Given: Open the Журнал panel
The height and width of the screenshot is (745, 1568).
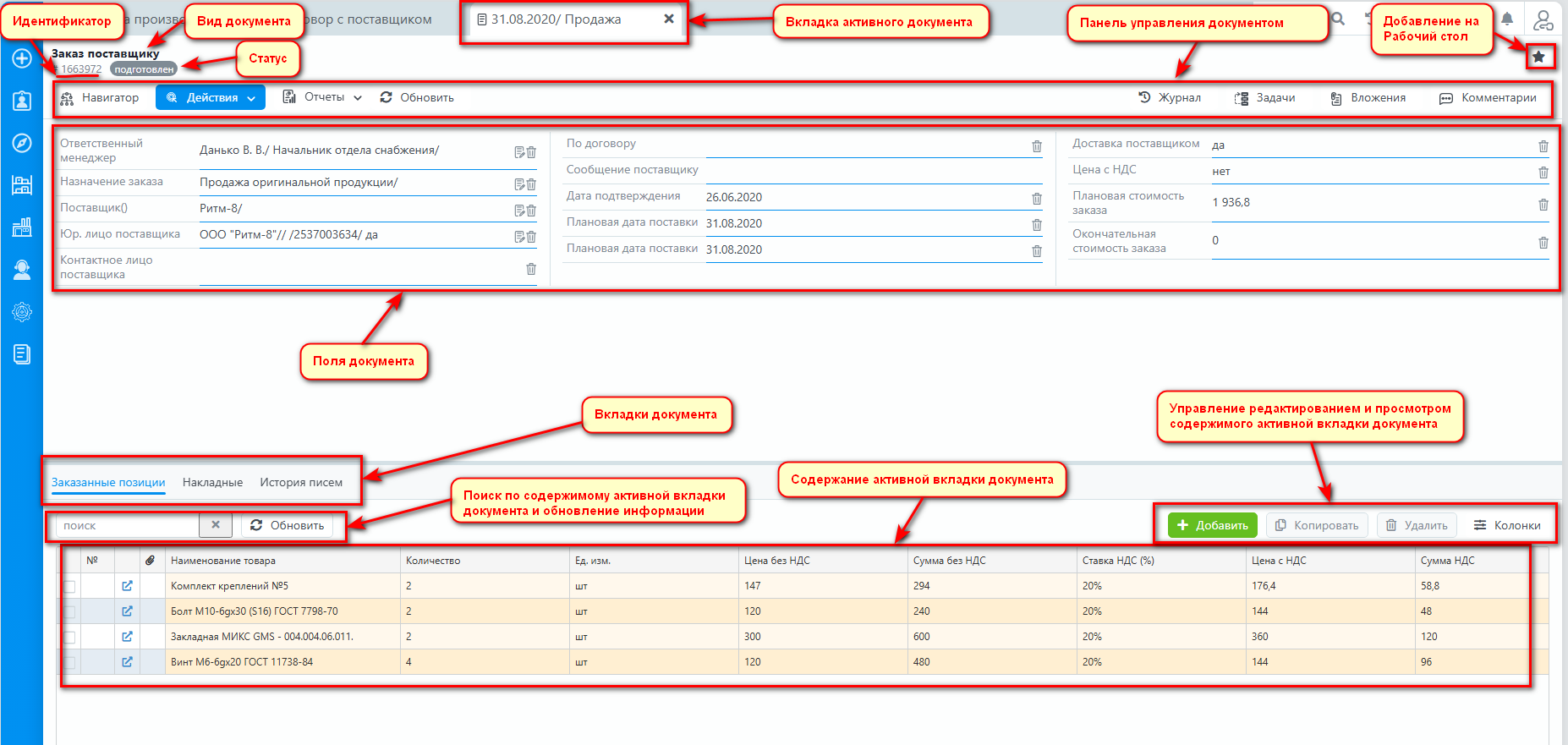Looking at the screenshot, I should click(x=1170, y=98).
